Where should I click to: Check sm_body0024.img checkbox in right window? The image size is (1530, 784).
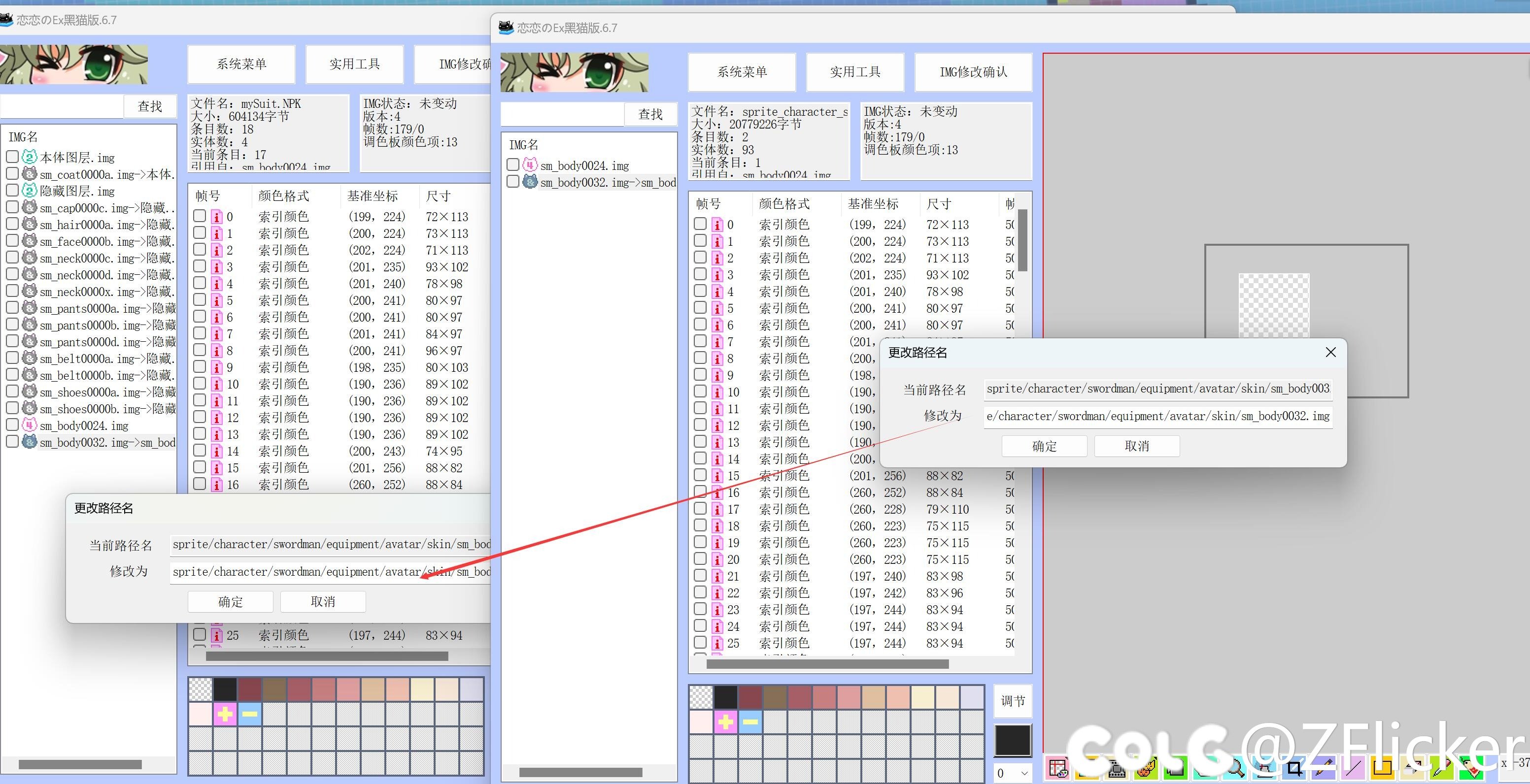click(x=512, y=164)
